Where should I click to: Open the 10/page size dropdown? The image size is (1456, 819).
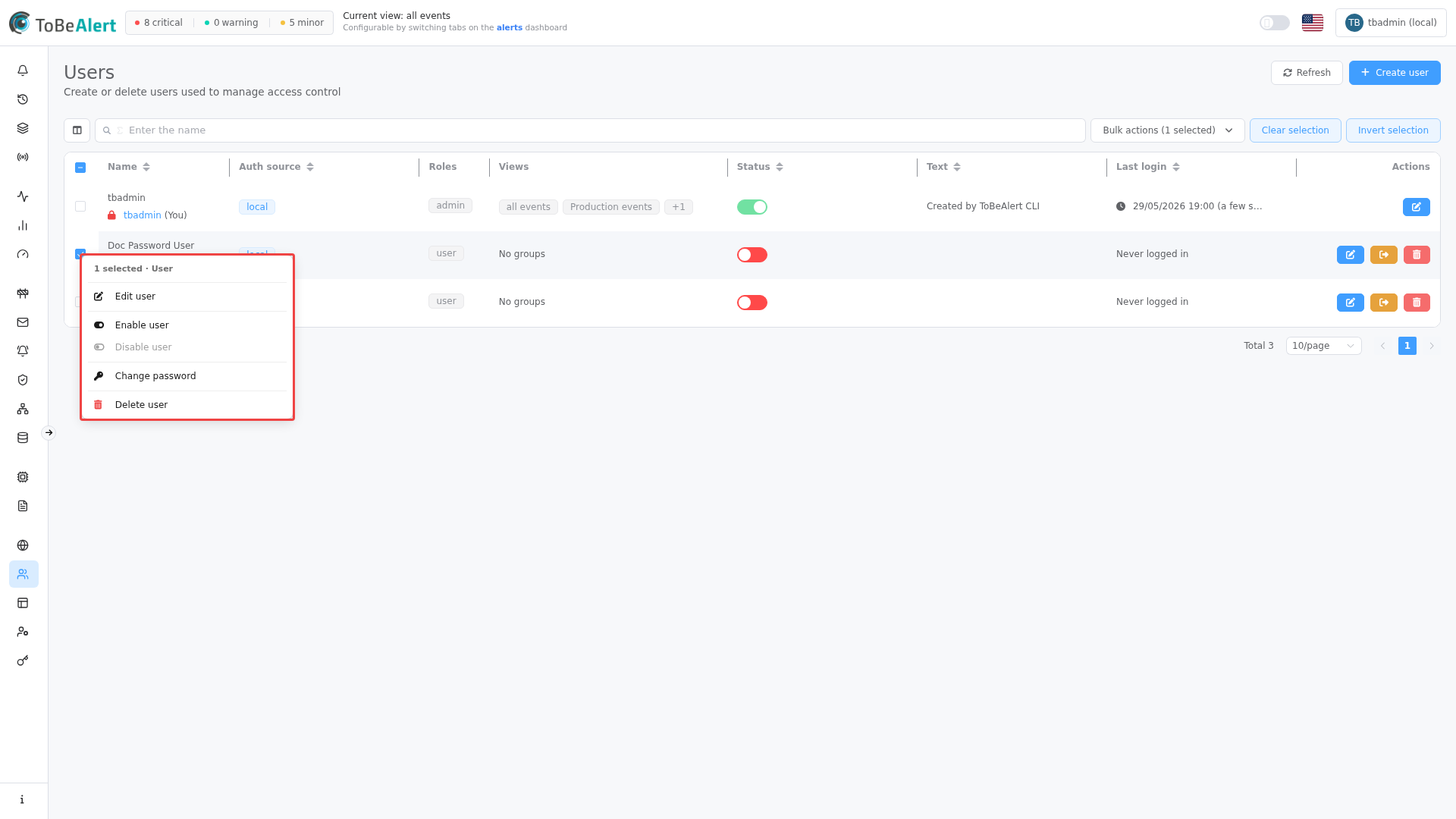[x=1323, y=346]
